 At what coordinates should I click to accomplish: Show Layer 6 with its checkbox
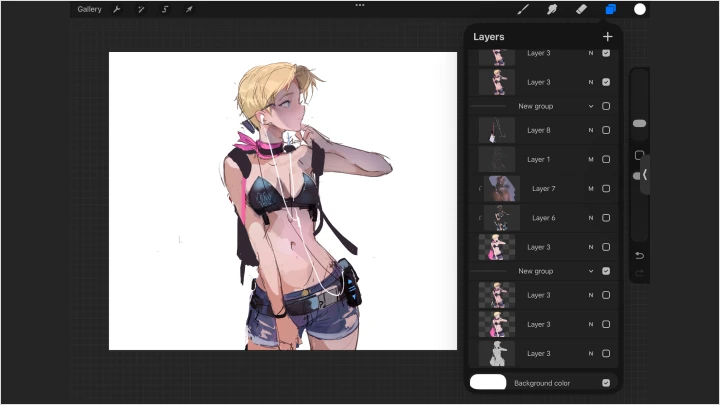click(x=606, y=218)
